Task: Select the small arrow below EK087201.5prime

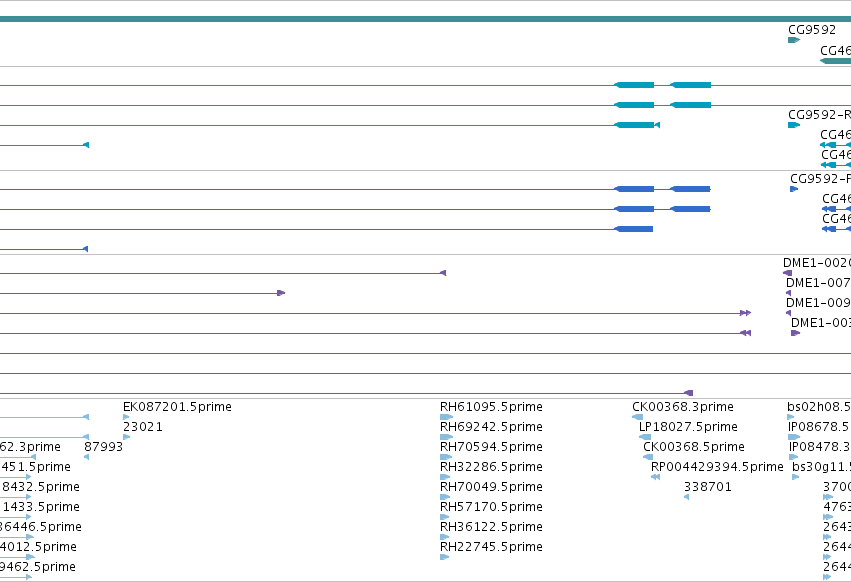Action: pos(126,417)
